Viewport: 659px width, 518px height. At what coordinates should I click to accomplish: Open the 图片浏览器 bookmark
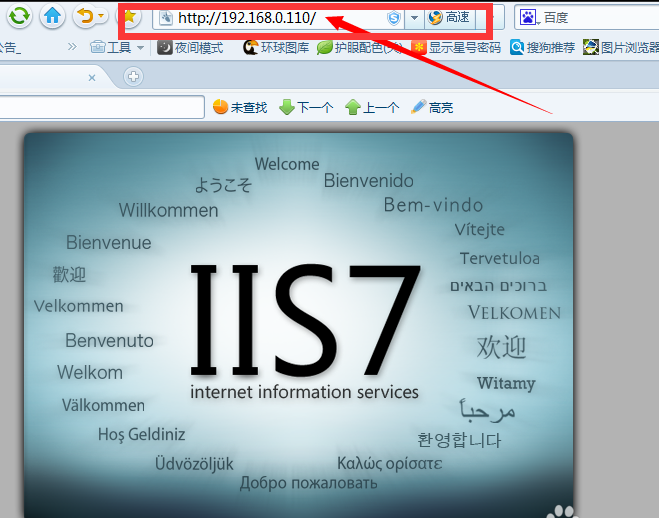point(620,47)
